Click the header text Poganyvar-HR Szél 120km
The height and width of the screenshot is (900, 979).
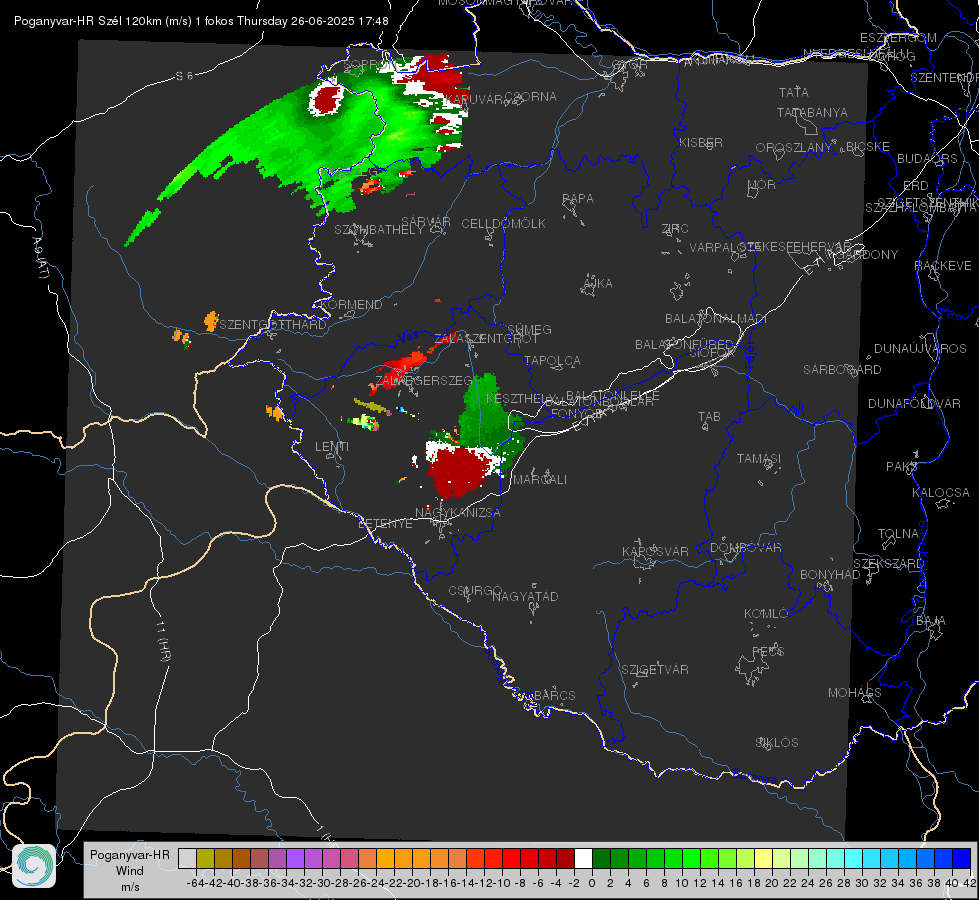pyautogui.click(x=87, y=21)
